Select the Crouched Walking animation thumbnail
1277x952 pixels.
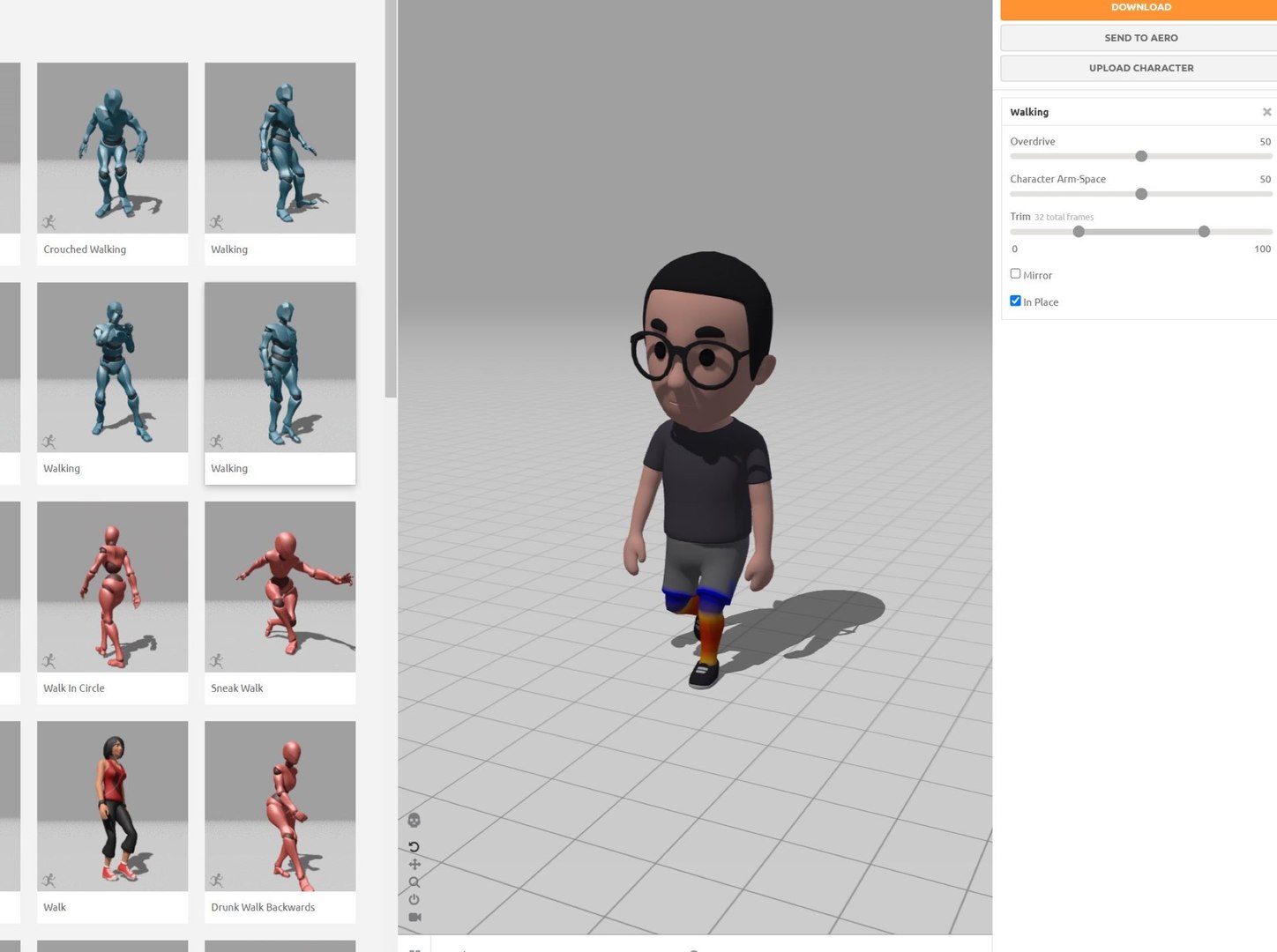click(112, 148)
